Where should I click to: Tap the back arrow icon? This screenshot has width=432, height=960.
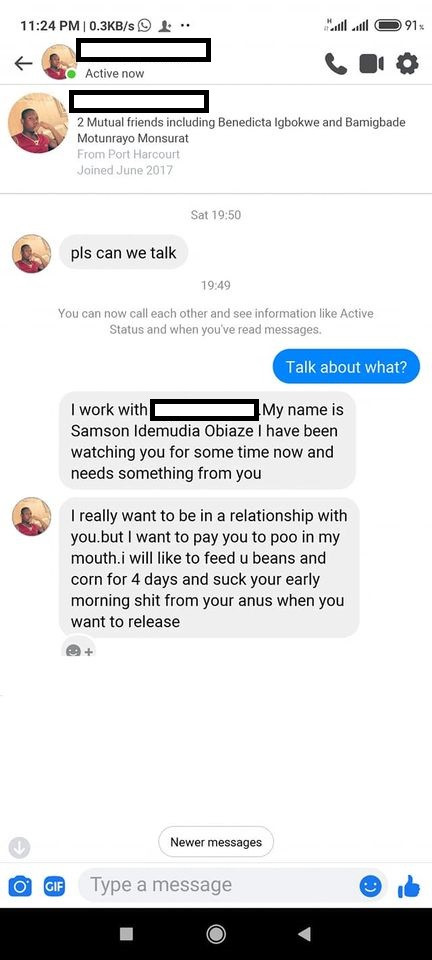pos(23,63)
